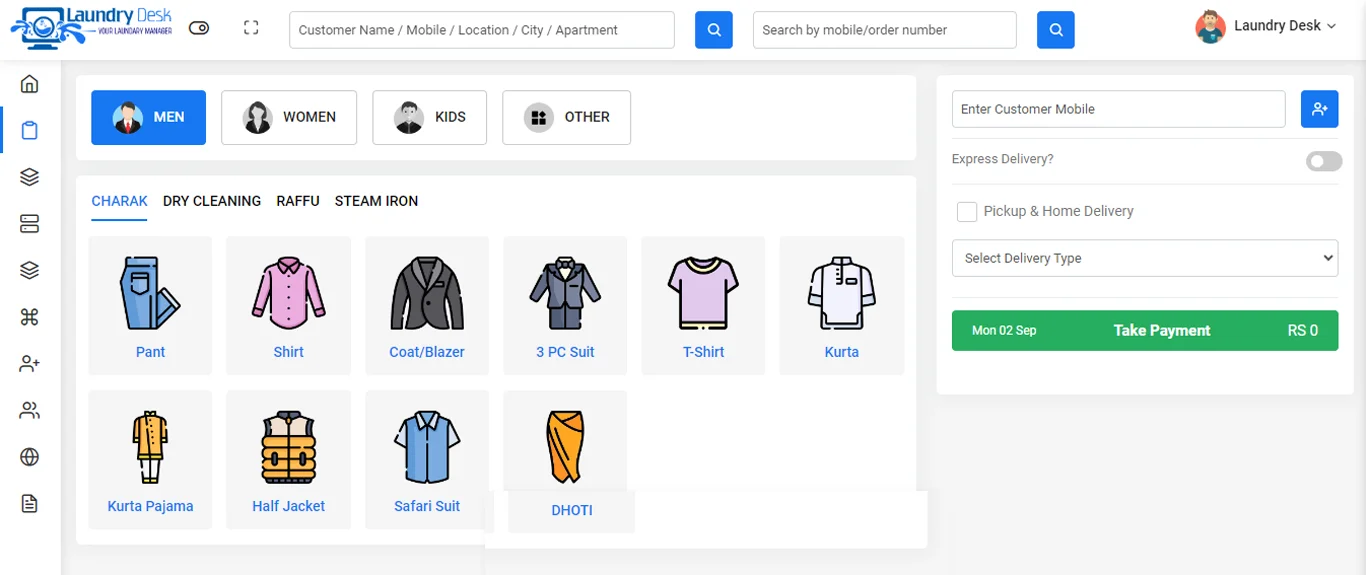Open the Select Delivery Type dropdown

coord(1144,258)
